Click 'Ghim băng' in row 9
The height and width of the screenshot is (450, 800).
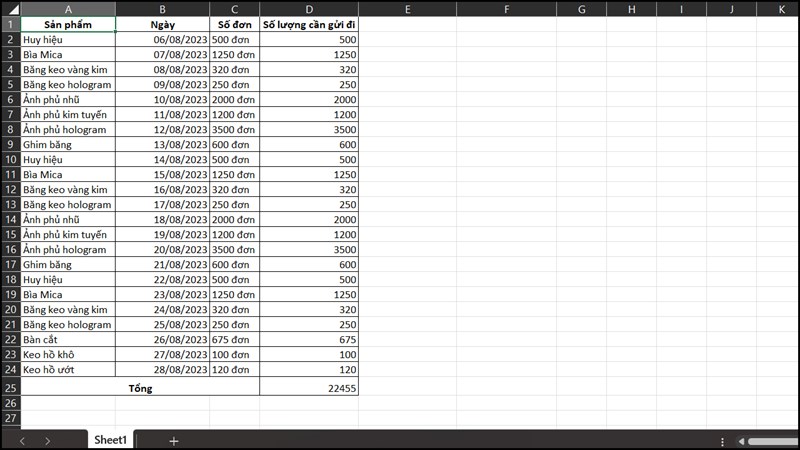[68, 144]
